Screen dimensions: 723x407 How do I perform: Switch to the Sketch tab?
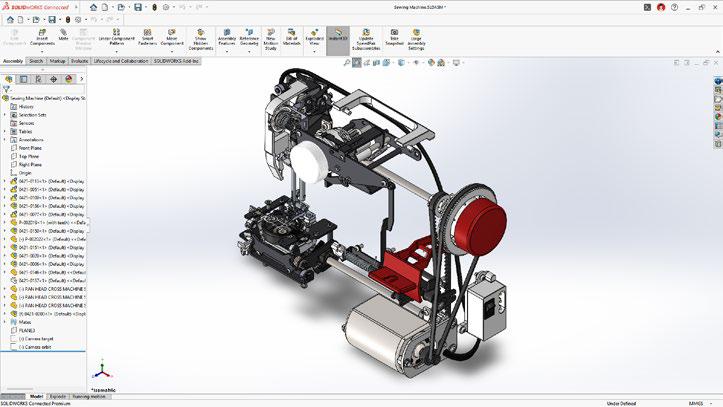[x=36, y=61]
